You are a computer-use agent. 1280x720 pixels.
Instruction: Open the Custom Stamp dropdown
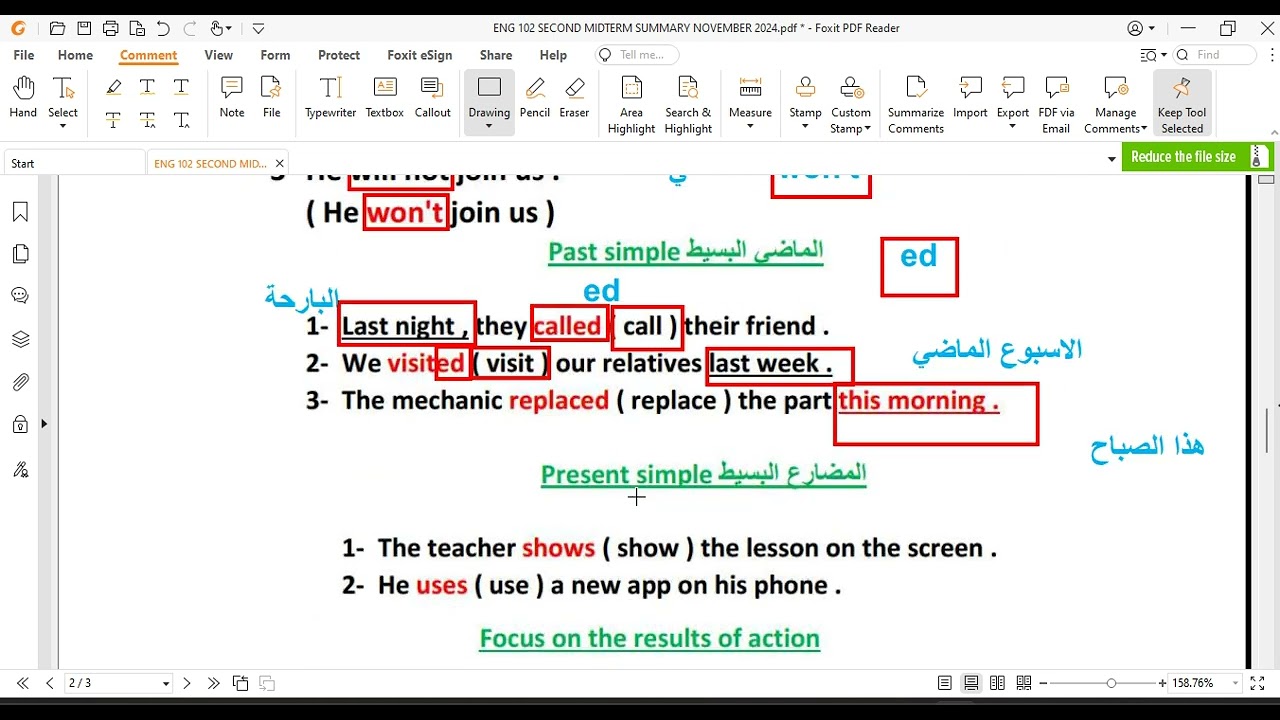pos(867,128)
